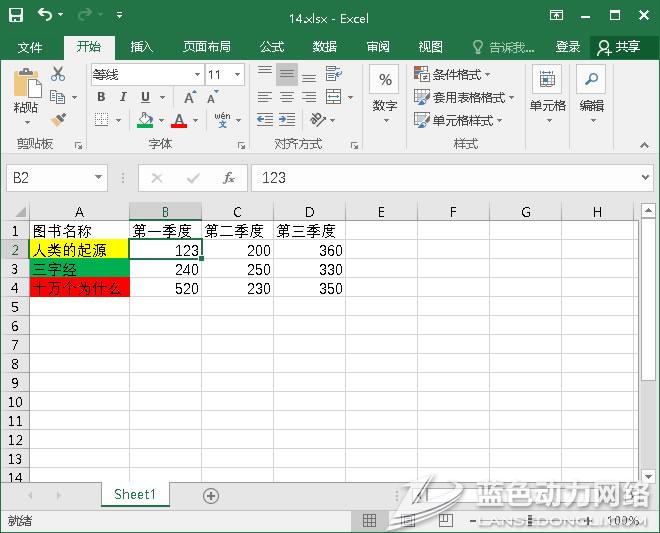Click the Insert Function fx icon
660x533 pixels.
pos(229,178)
